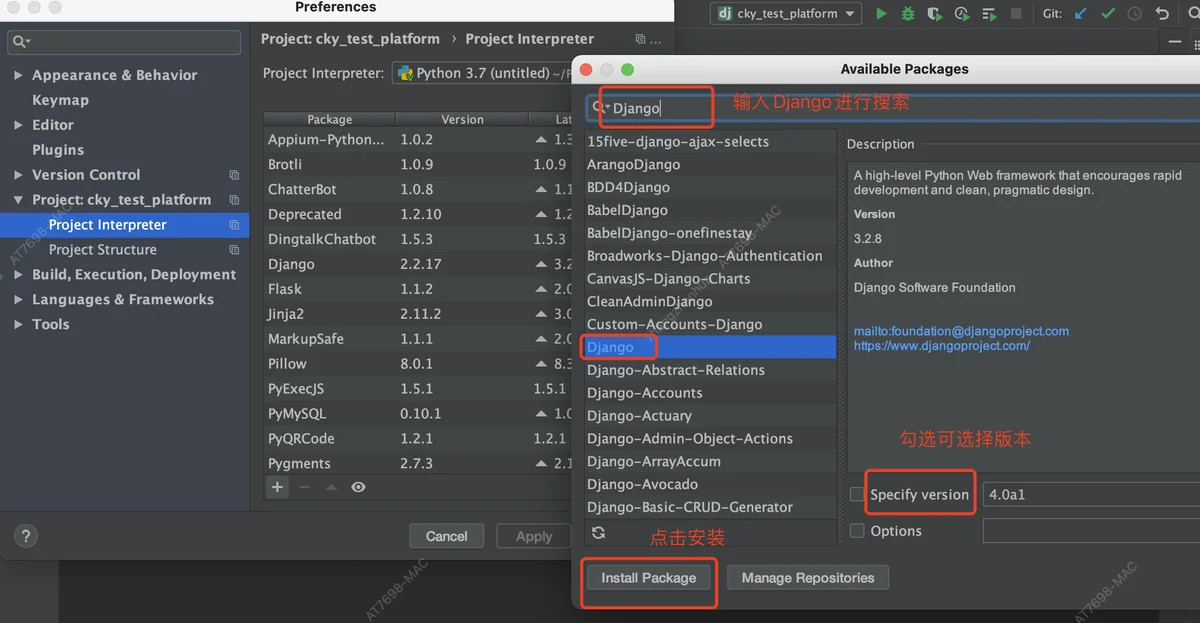Open the Project Interpreter dropdown

click(x=482, y=73)
